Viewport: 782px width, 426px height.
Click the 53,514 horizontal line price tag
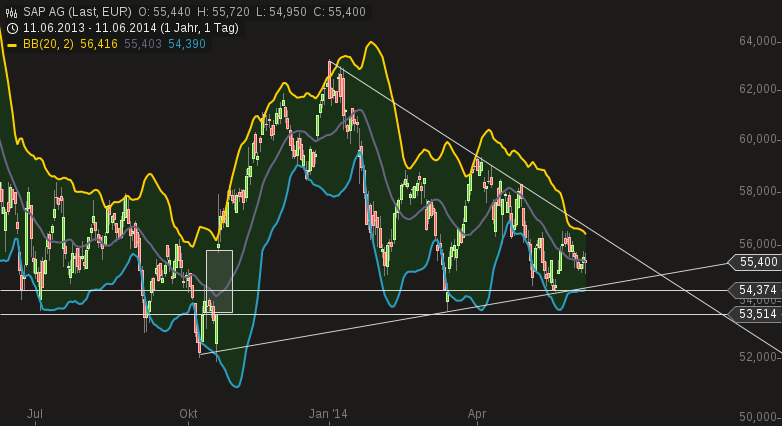point(755,314)
